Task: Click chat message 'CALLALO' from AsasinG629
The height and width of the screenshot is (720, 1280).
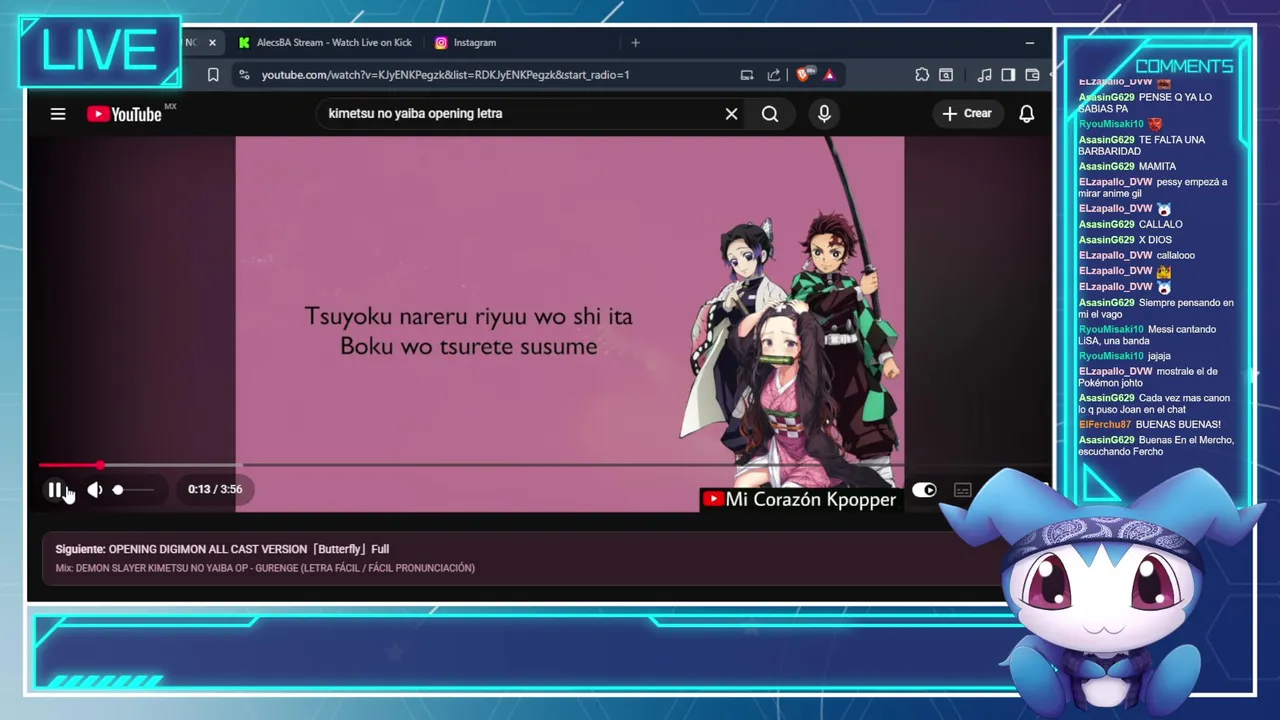Action: point(1160,225)
